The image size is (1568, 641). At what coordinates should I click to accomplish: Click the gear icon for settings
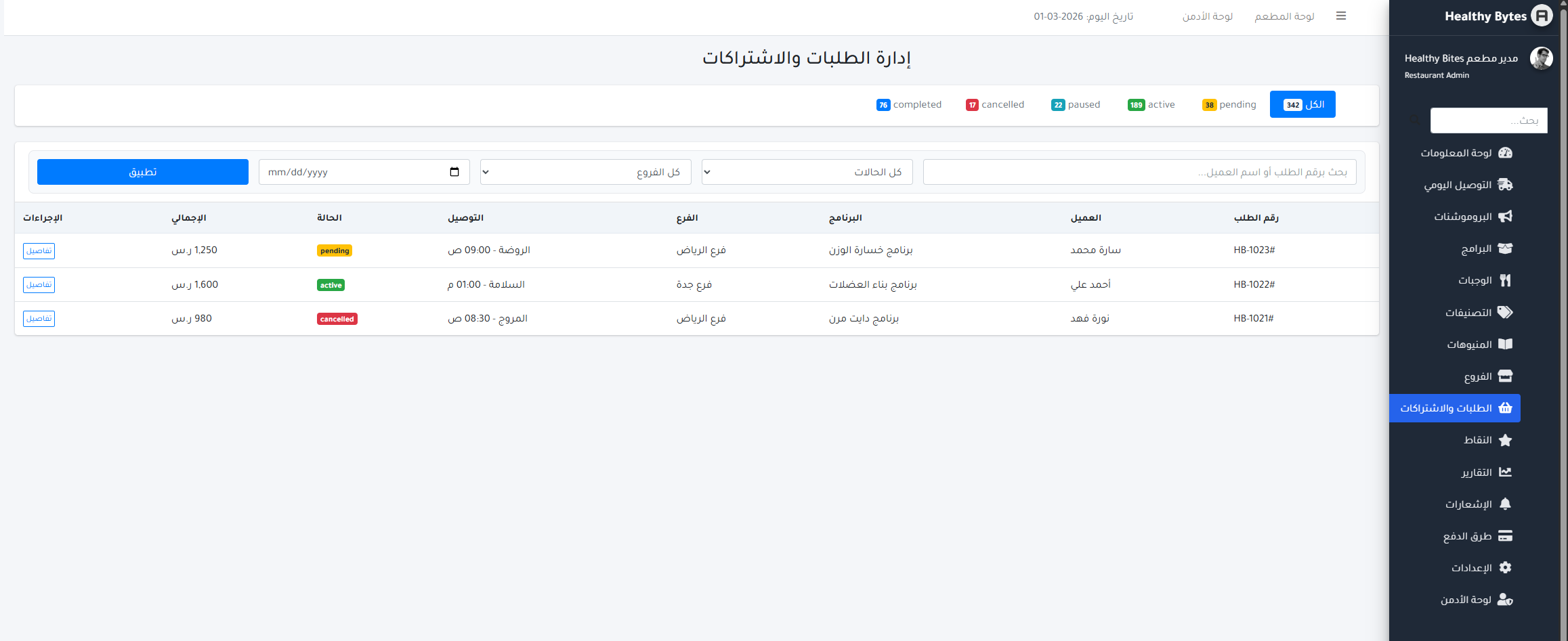coord(1505,568)
